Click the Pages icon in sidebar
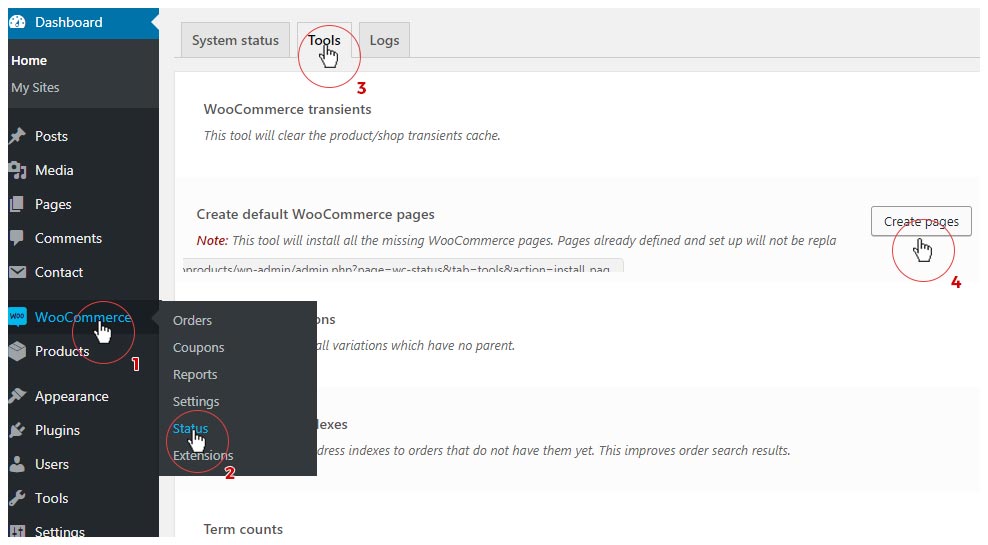The width and height of the screenshot is (988, 545). tap(17, 204)
